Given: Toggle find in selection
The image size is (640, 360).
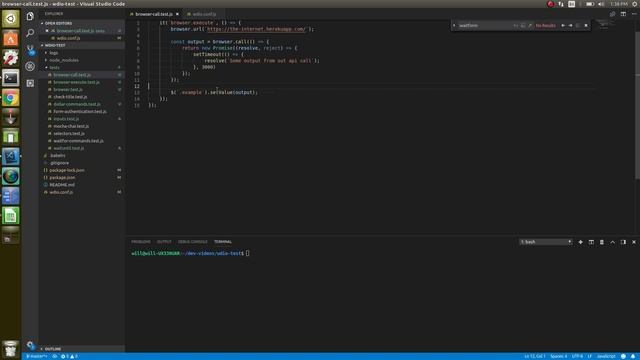Looking at the screenshot, I should (x=578, y=25).
